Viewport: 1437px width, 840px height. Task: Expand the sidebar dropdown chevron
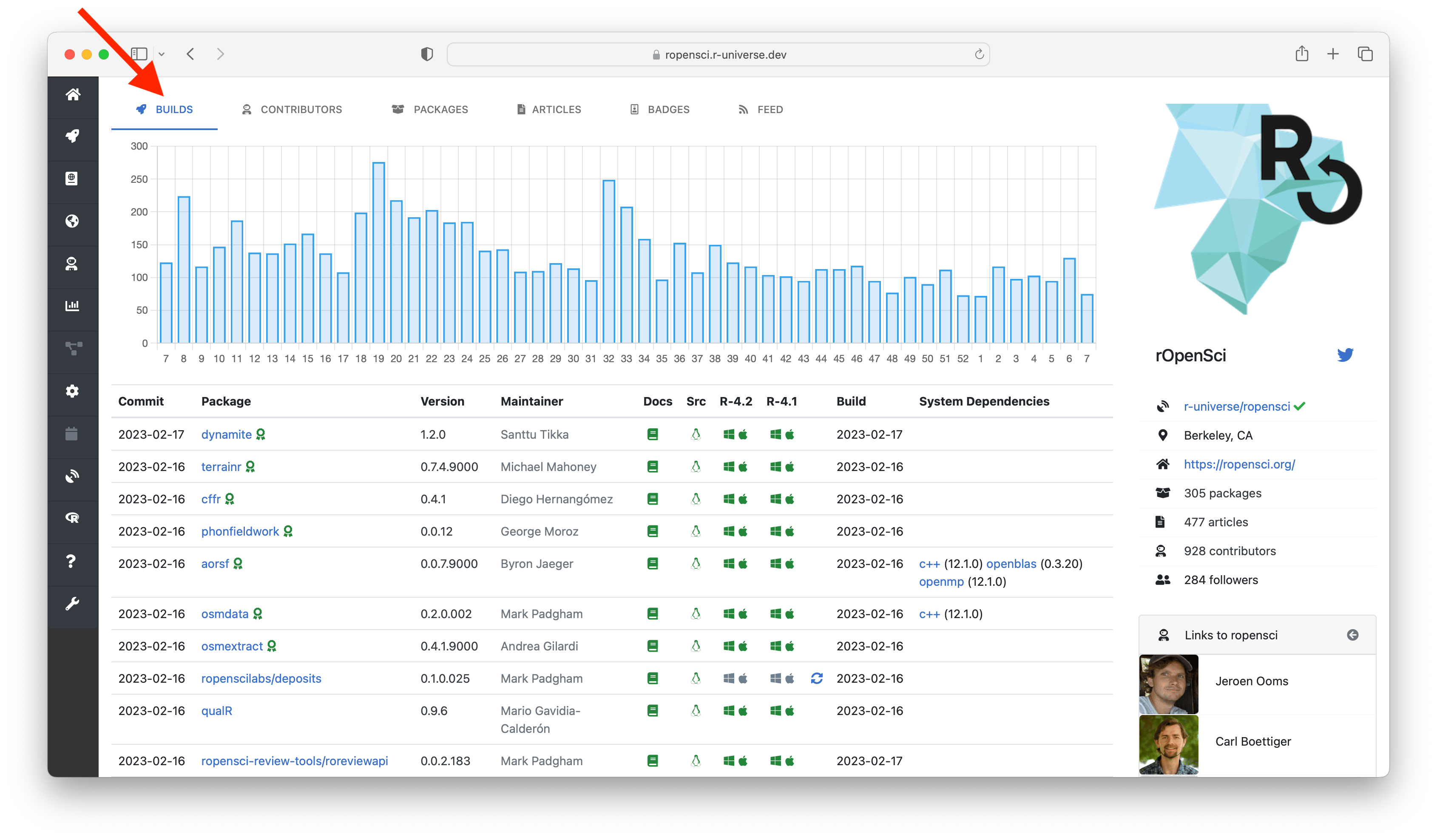162,54
